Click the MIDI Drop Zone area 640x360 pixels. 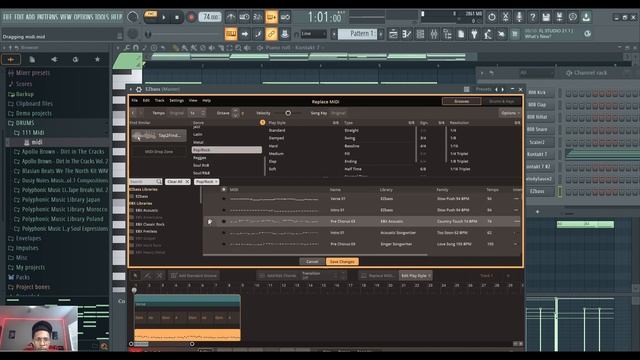[159, 151]
